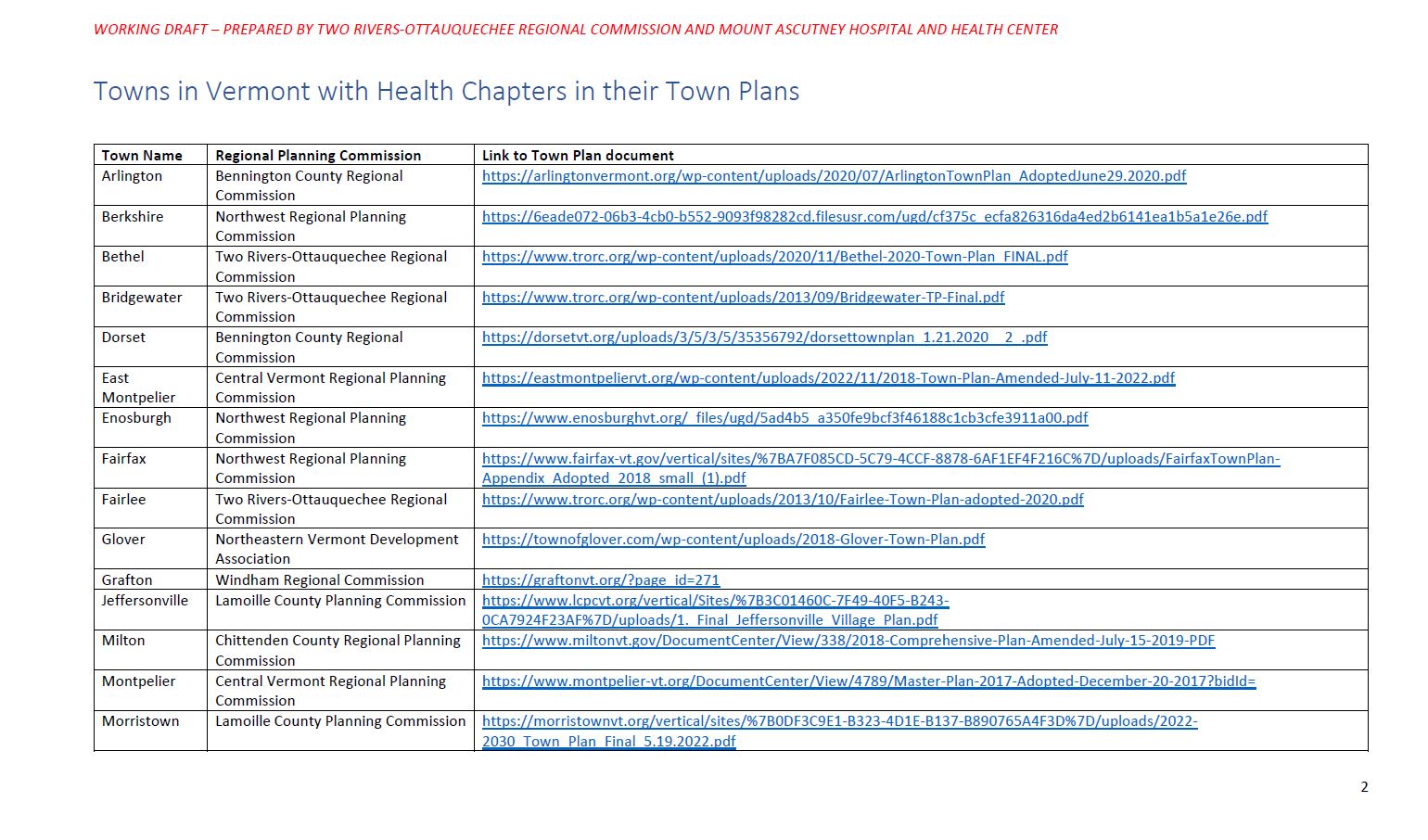
Task: Open the Dorset town plan link
Action: [764, 337]
